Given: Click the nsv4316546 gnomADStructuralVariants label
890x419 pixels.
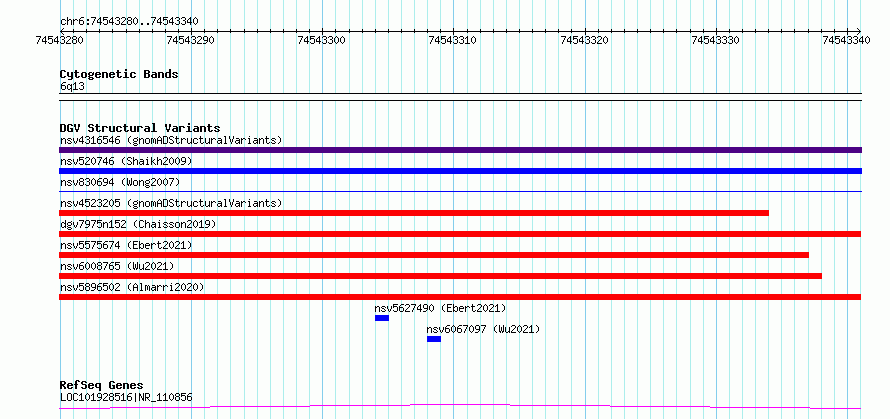Looking at the screenshot, I should tap(171, 140).
